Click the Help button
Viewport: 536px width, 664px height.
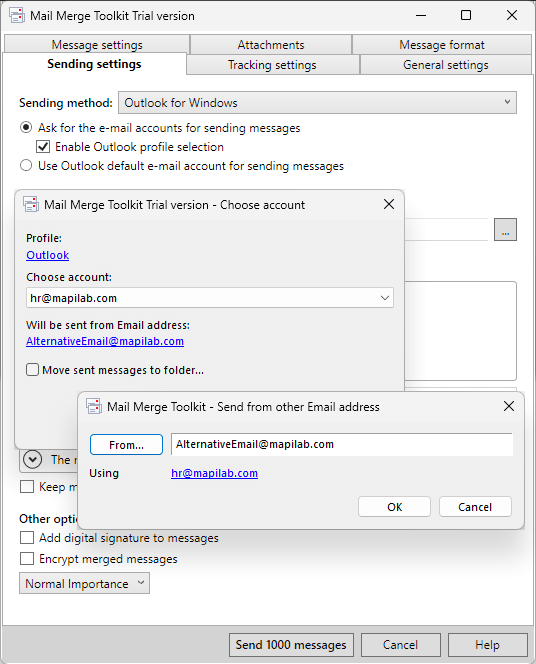click(487, 645)
